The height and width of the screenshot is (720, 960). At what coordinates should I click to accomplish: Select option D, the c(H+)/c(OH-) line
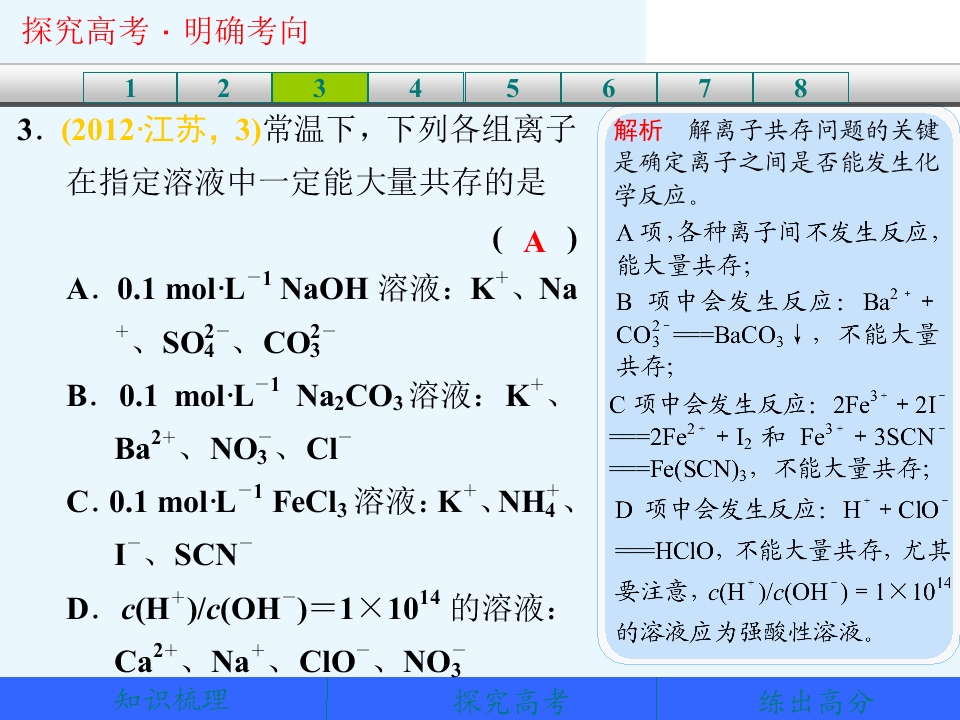311,608
